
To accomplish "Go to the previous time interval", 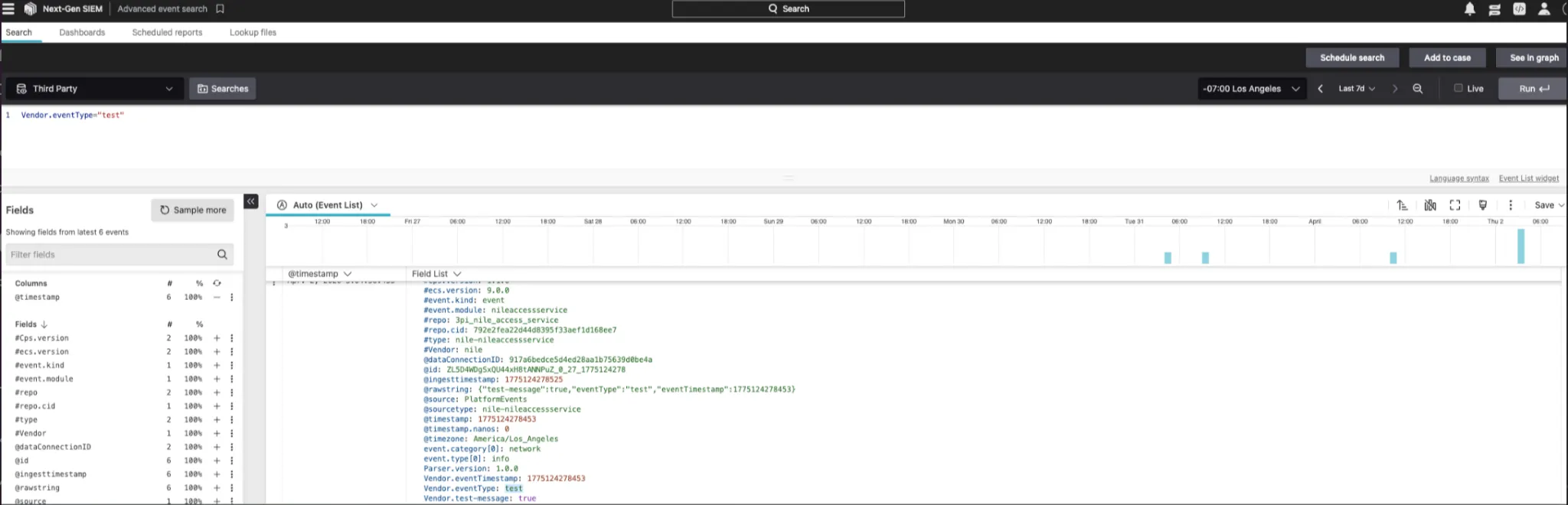I will click(x=1320, y=89).
